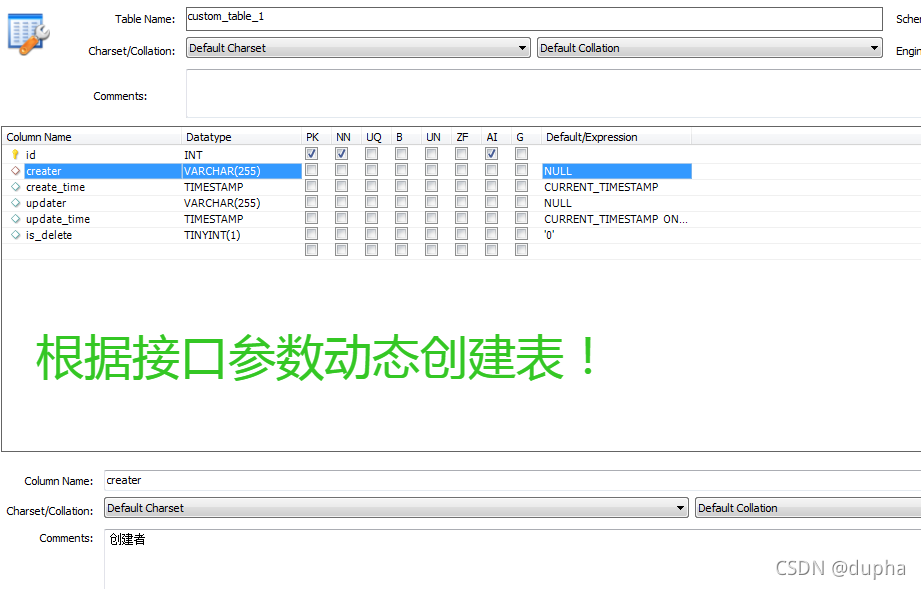The width and height of the screenshot is (921, 589).
Task: Open table Default Collation dropdown
Action: coord(710,48)
